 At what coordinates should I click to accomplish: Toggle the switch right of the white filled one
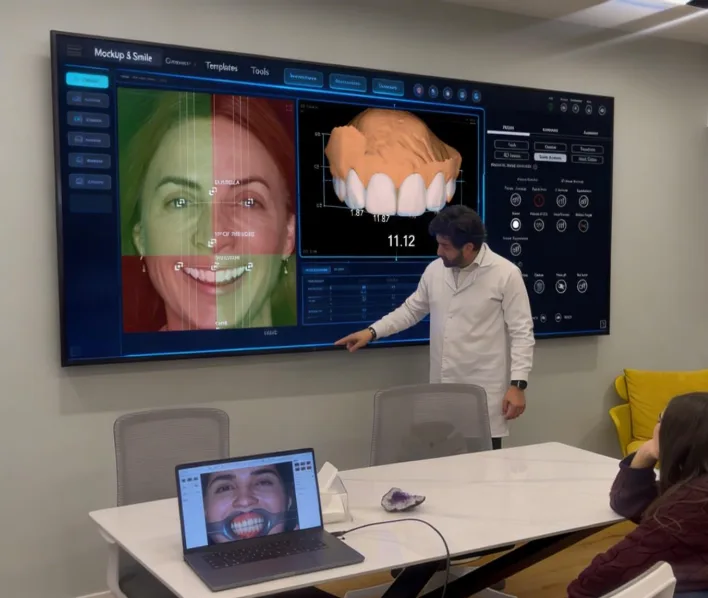pos(538,224)
